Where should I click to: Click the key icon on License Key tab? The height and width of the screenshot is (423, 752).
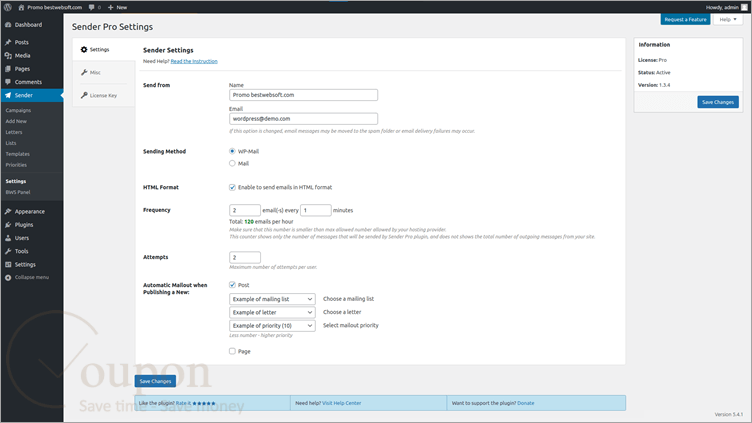coord(84,95)
